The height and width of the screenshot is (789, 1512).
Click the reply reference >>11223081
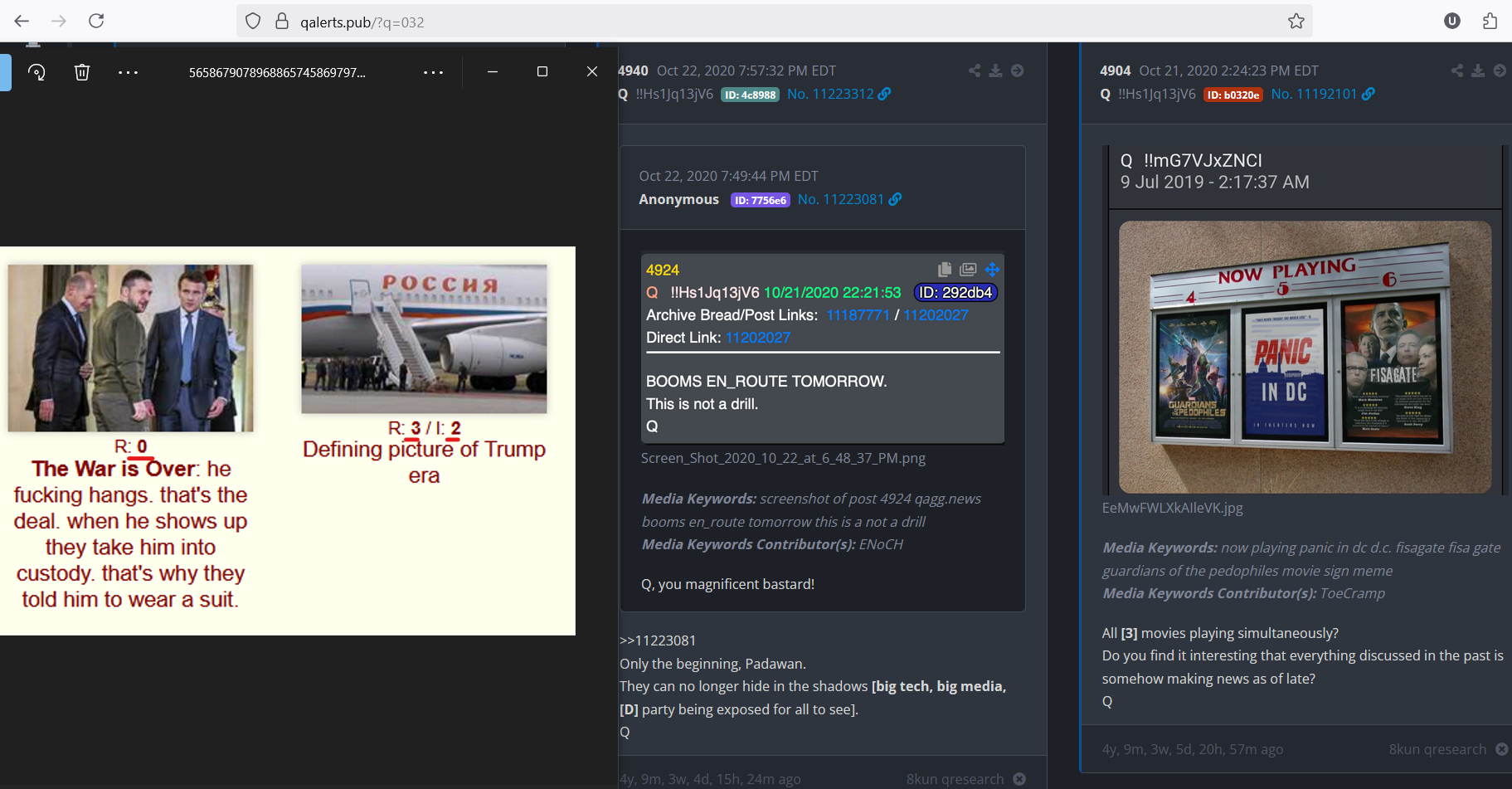click(658, 640)
